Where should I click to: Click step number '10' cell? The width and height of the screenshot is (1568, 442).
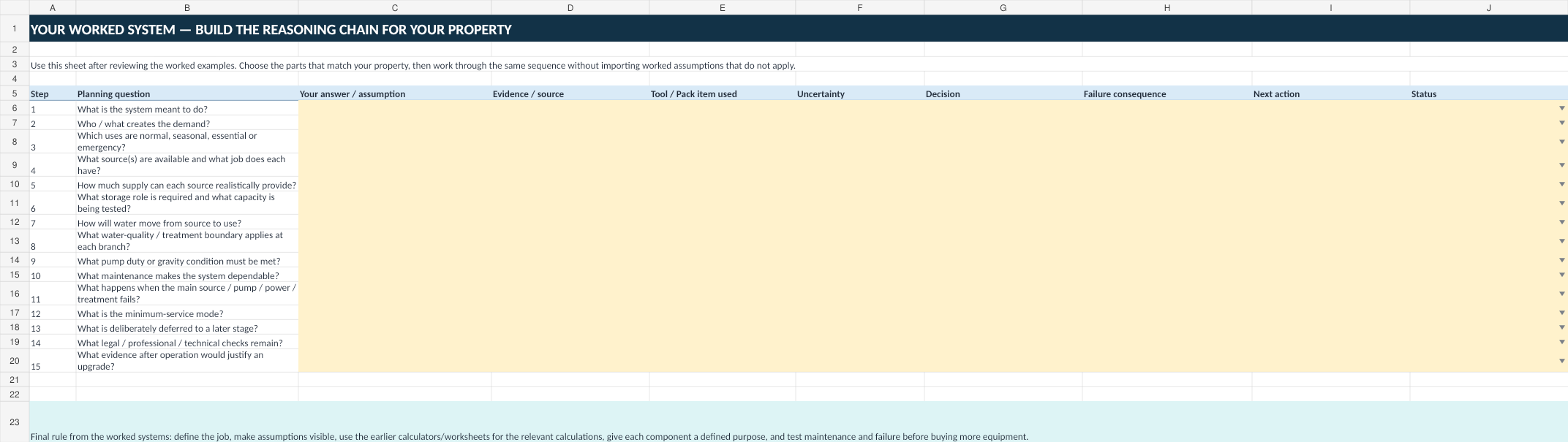(x=53, y=275)
